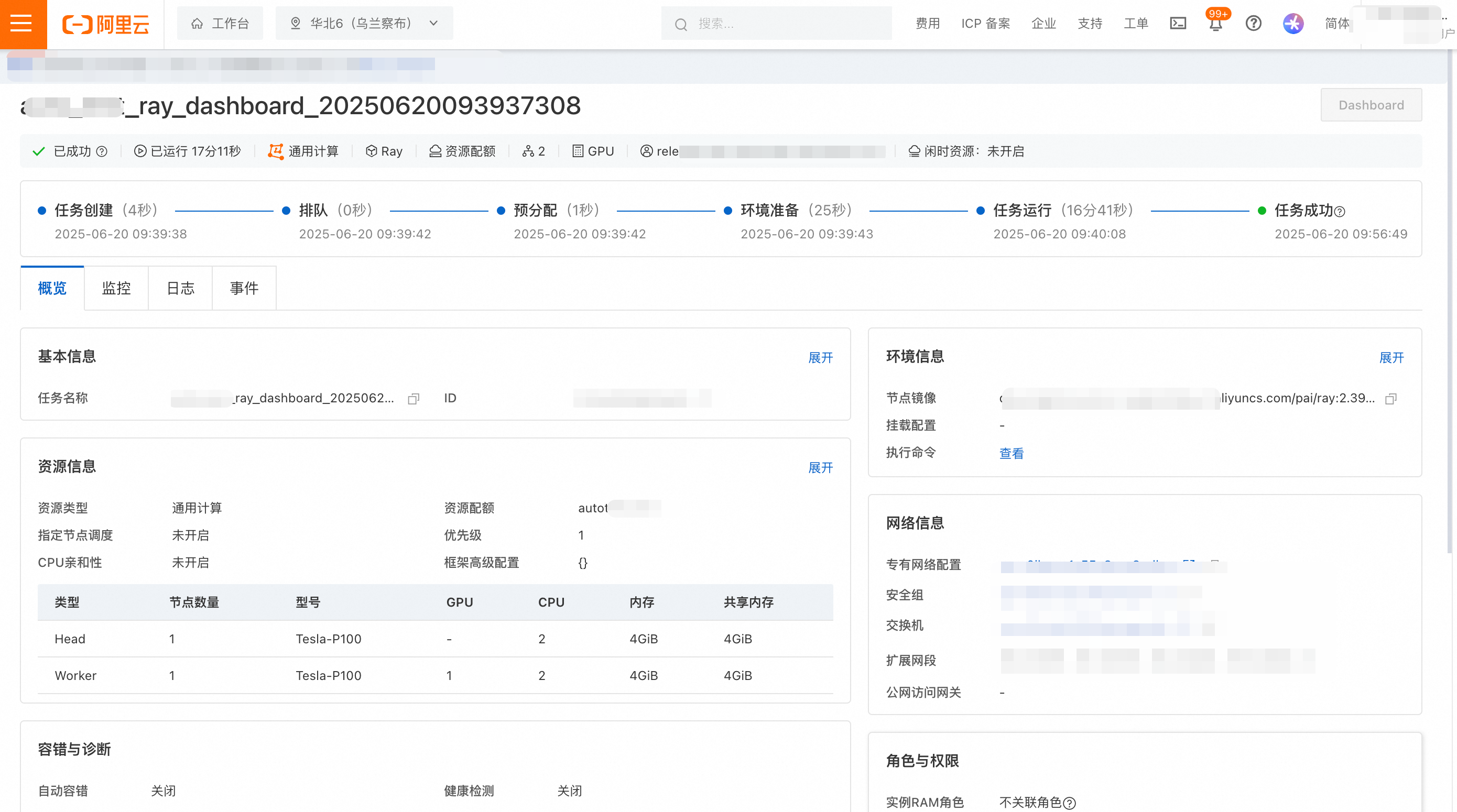The width and height of the screenshot is (1457, 812).
Task: Click the Alibaba Cloud logo
Action: coord(106,24)
